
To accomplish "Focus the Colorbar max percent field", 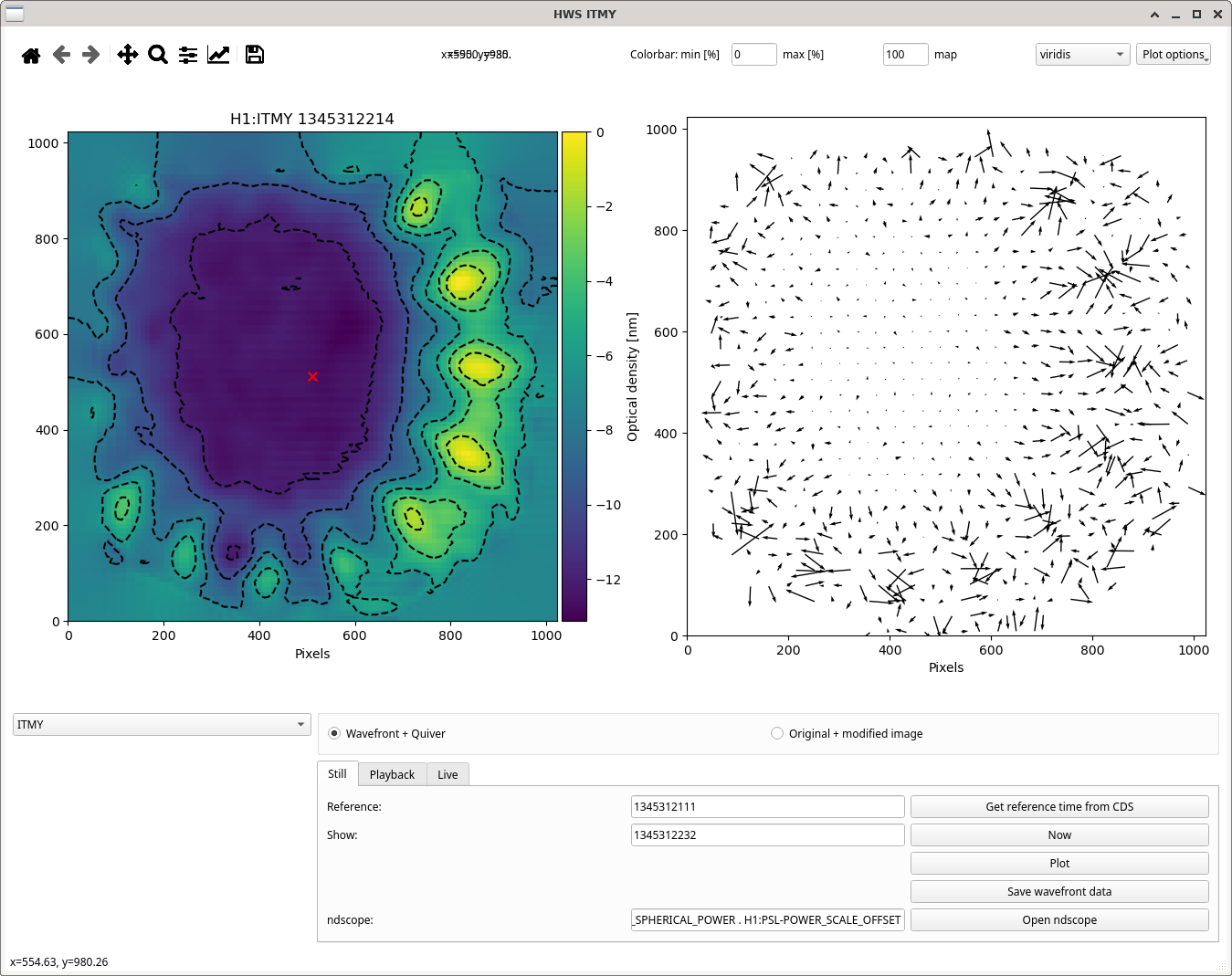I will click(905, 55).
